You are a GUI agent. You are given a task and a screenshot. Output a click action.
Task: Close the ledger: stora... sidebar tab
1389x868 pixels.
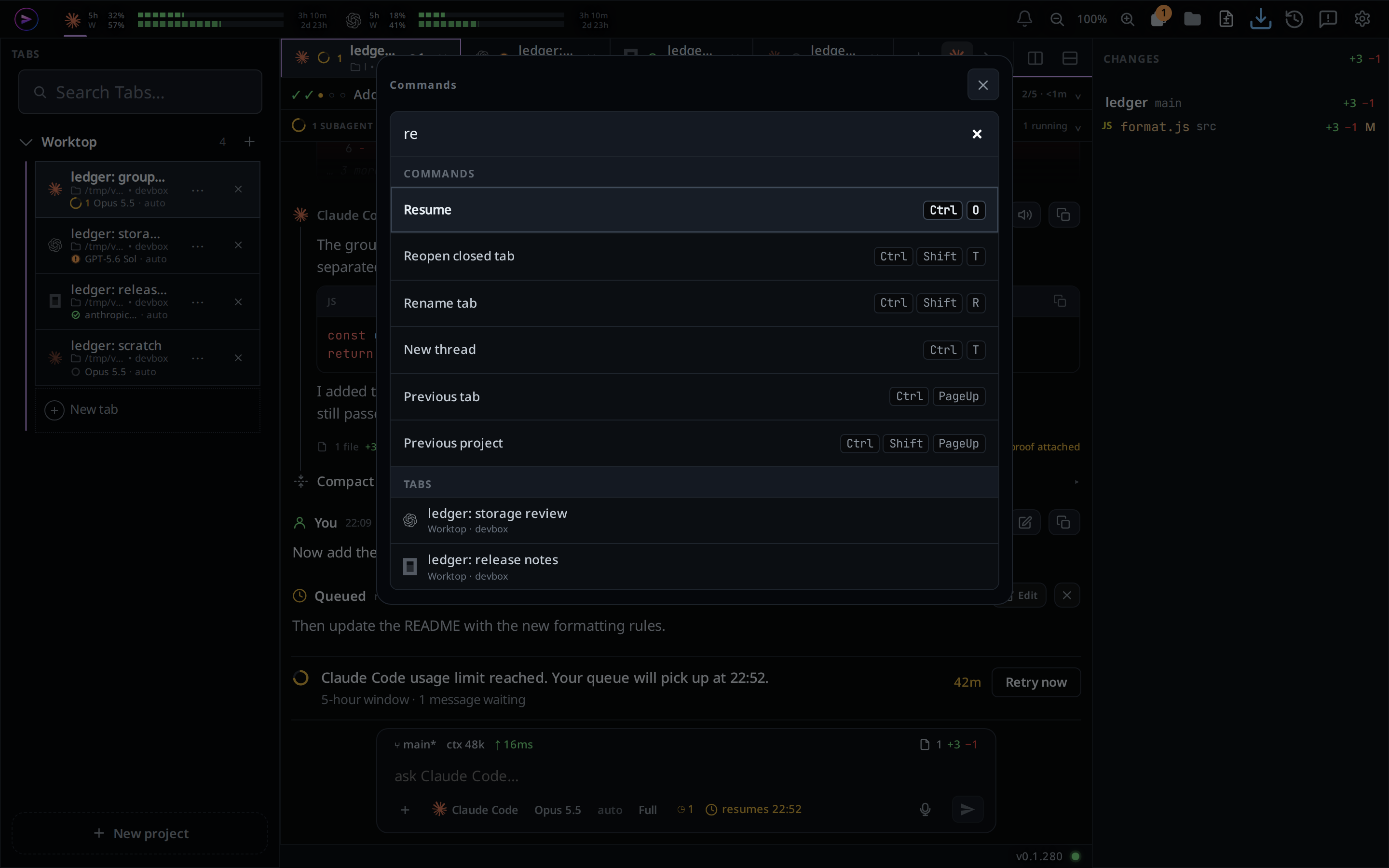click(x=238, y=245)
